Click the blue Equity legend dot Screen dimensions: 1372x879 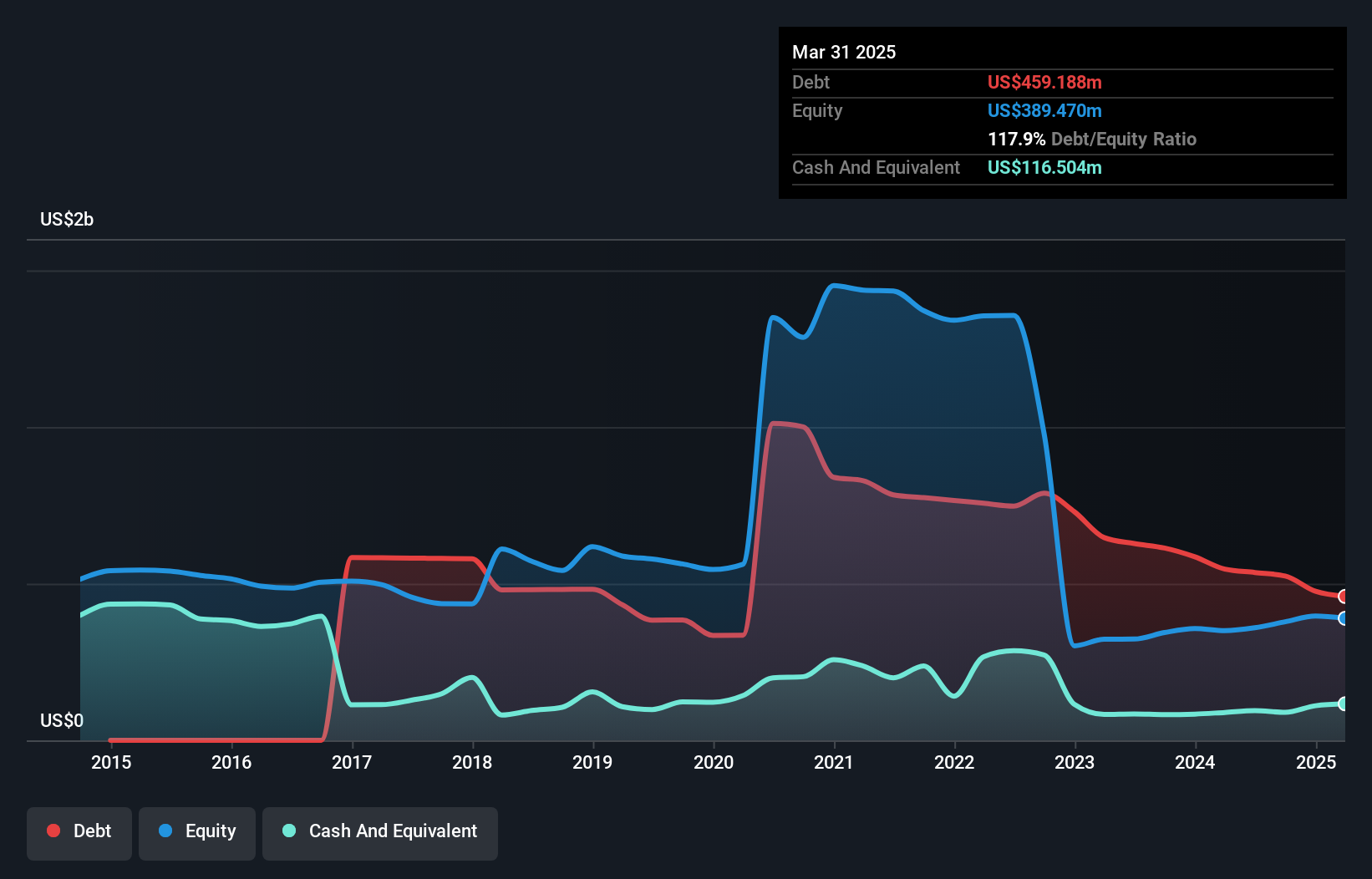tap(165, 831)
